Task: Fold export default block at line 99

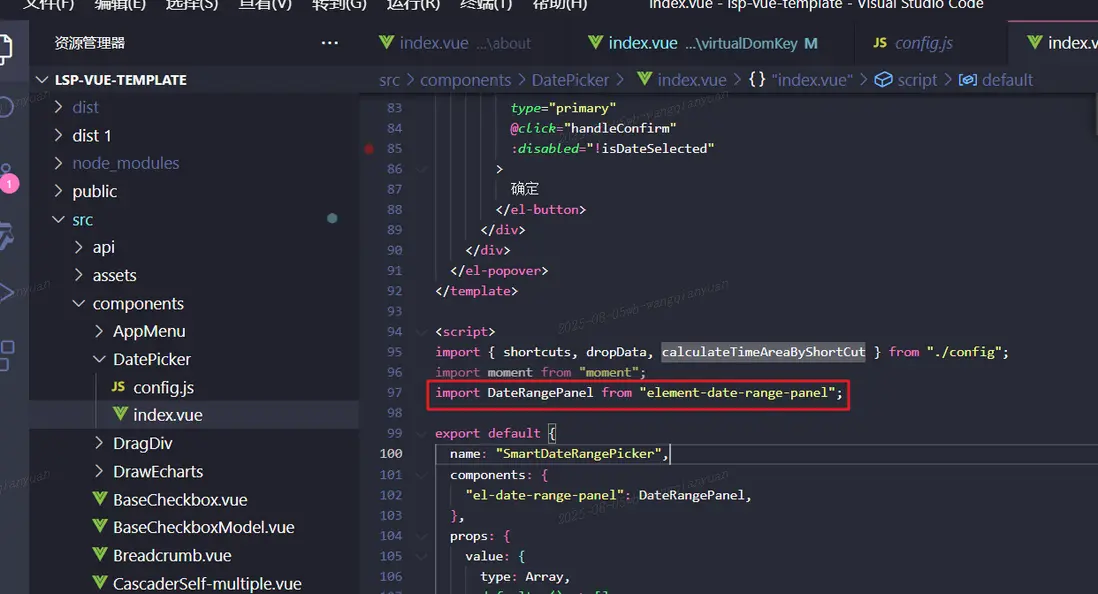Action: pyautogui.click(x=421, y=434)
